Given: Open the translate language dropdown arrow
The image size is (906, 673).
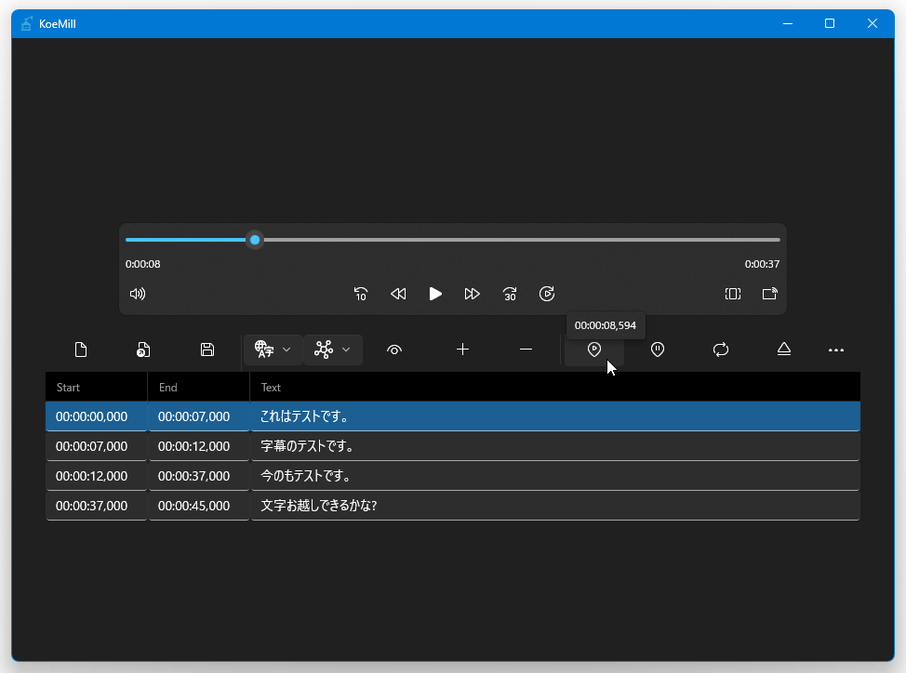Looking at the screenshot, I should tap(287, 350).
